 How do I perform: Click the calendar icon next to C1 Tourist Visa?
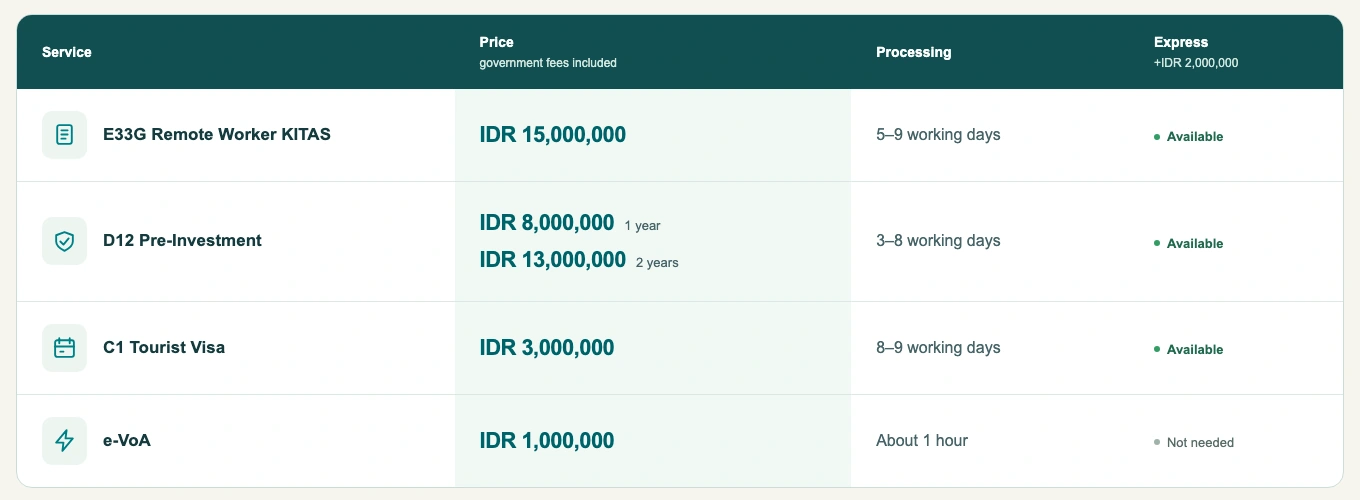pos(65,348)
